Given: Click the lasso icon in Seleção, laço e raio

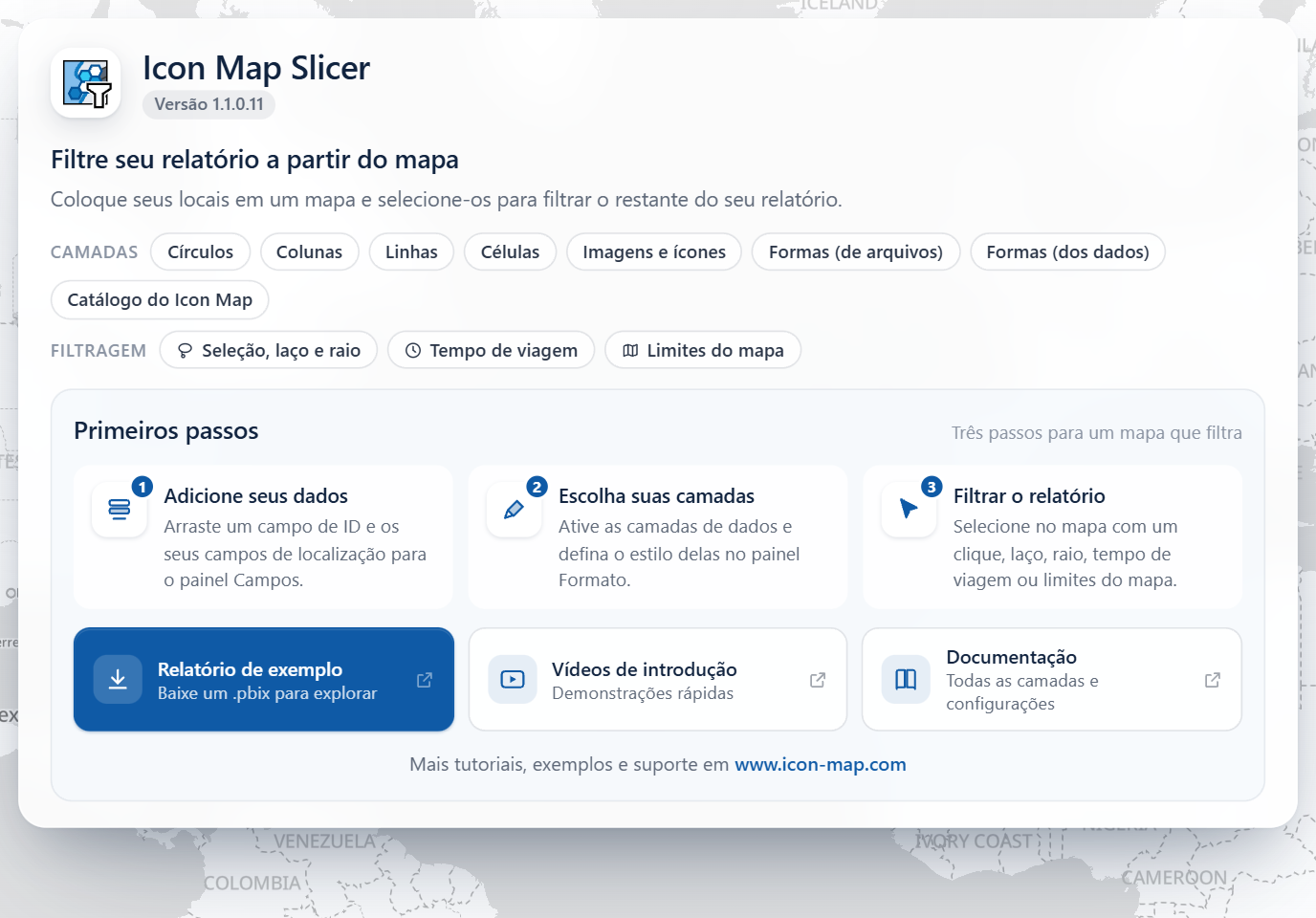Looking at the screenshot, I should point(185,351).
